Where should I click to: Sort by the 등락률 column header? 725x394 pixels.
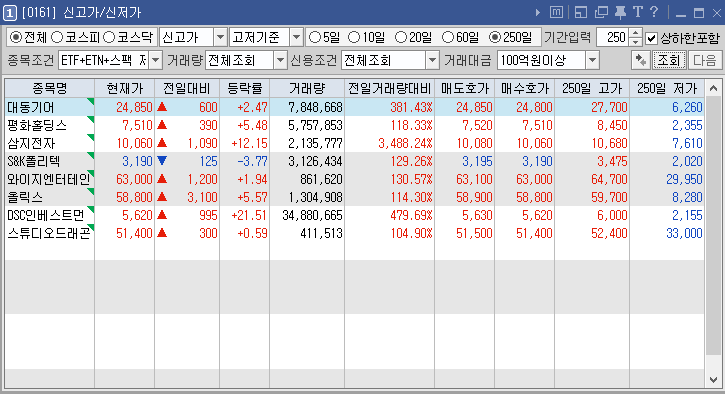point(245,88)
